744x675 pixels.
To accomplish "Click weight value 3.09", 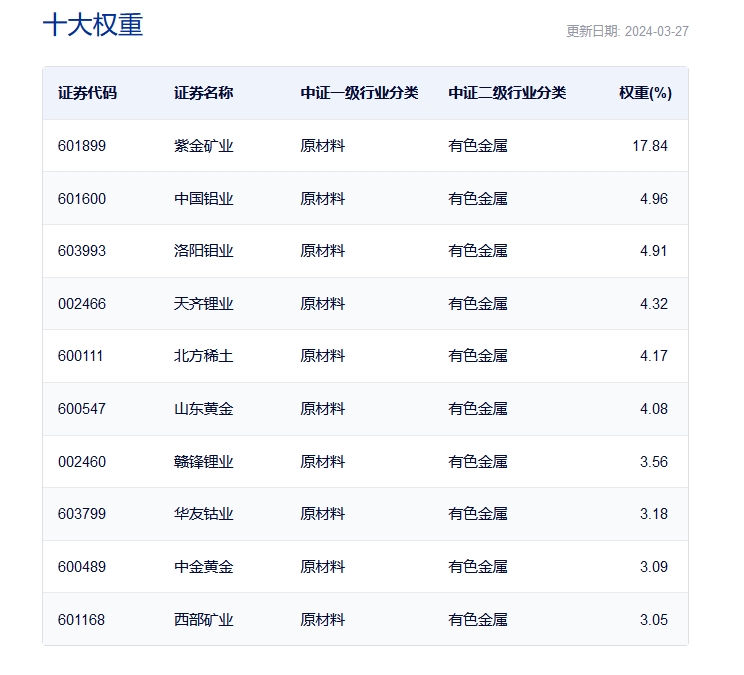I will pyautogui.click(x=654, y=567).
